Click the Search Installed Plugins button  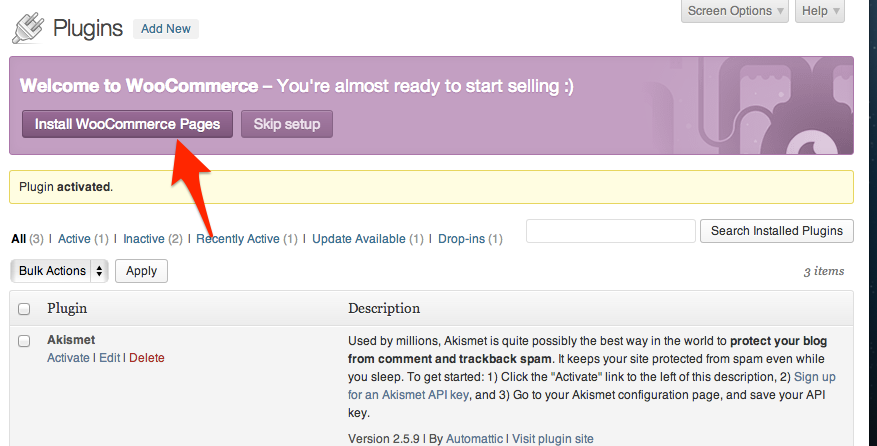click(x=777, y=231)
